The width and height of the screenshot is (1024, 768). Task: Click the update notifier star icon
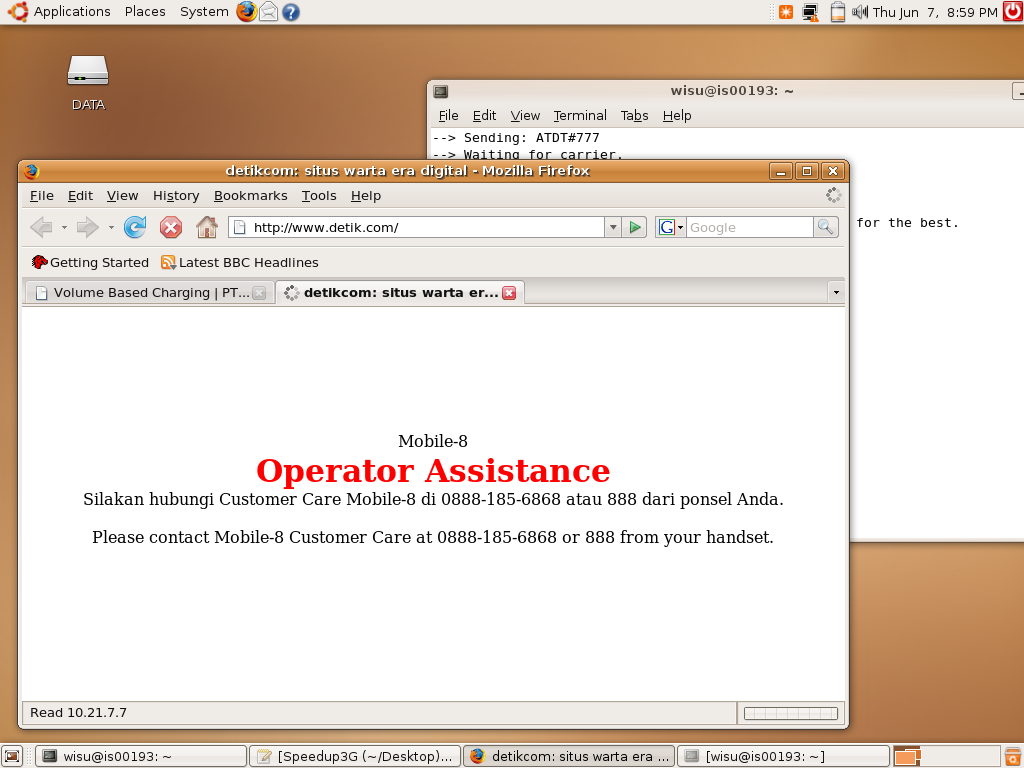pos(786,12)
